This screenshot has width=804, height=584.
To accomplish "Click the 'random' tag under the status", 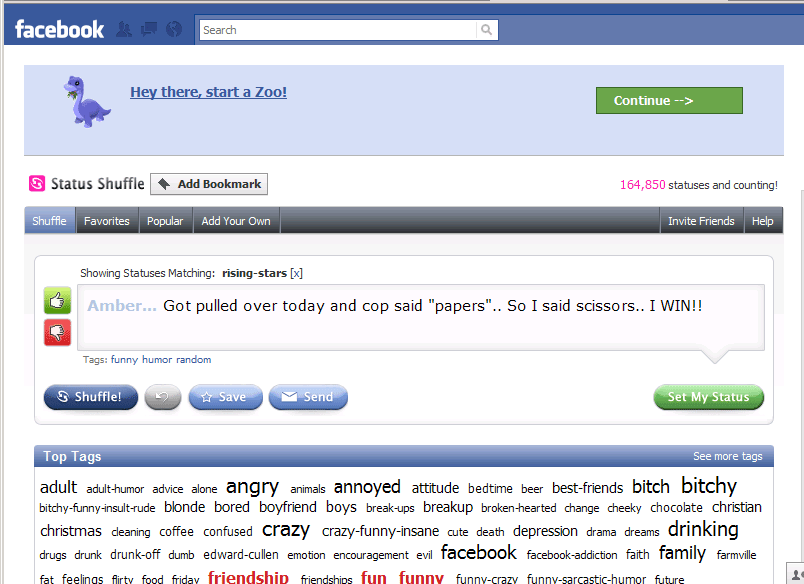I will pyautogui.click(x=193, y=359).
